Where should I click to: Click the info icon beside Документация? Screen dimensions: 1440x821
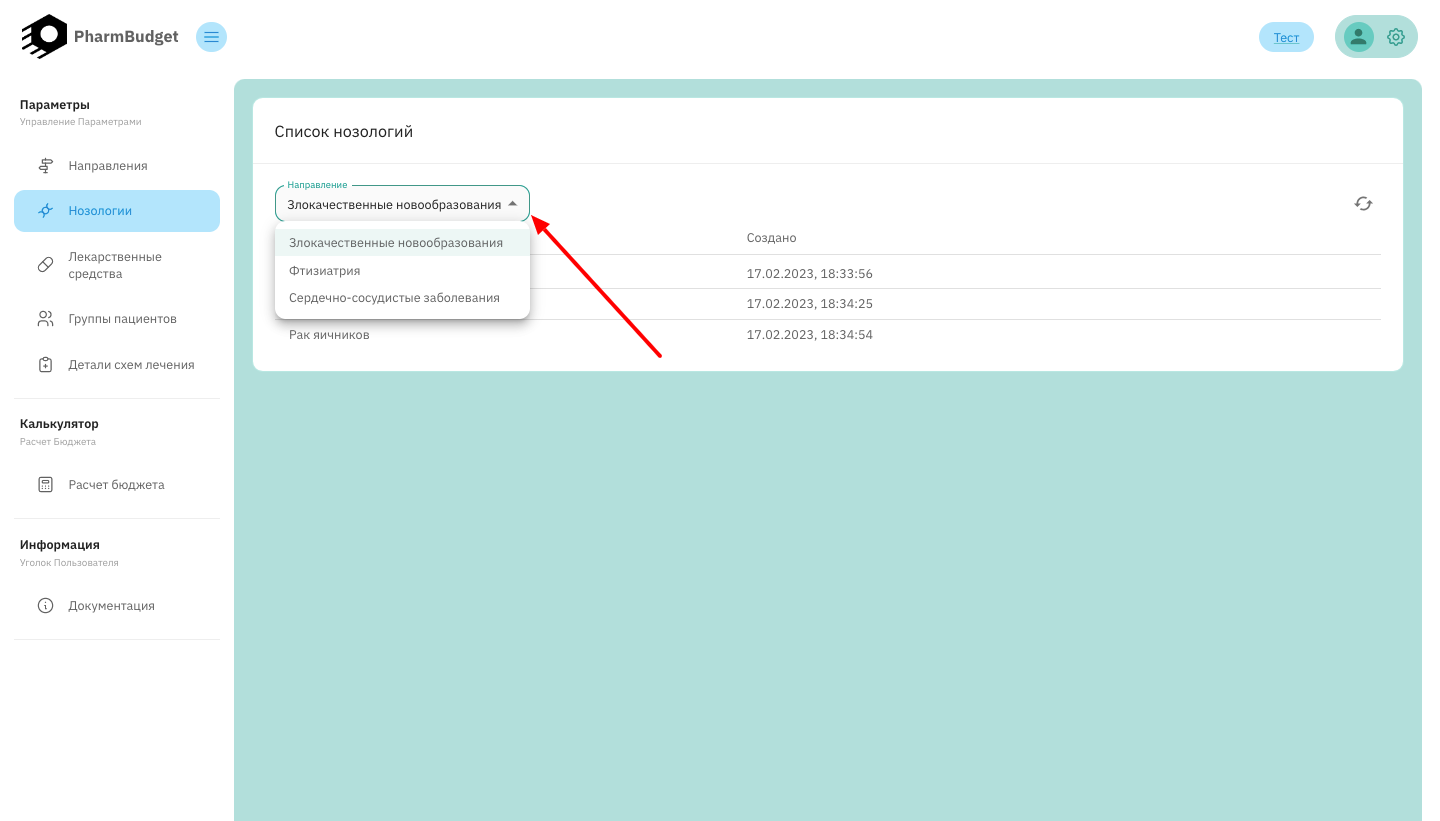click(x=45, y=606)
